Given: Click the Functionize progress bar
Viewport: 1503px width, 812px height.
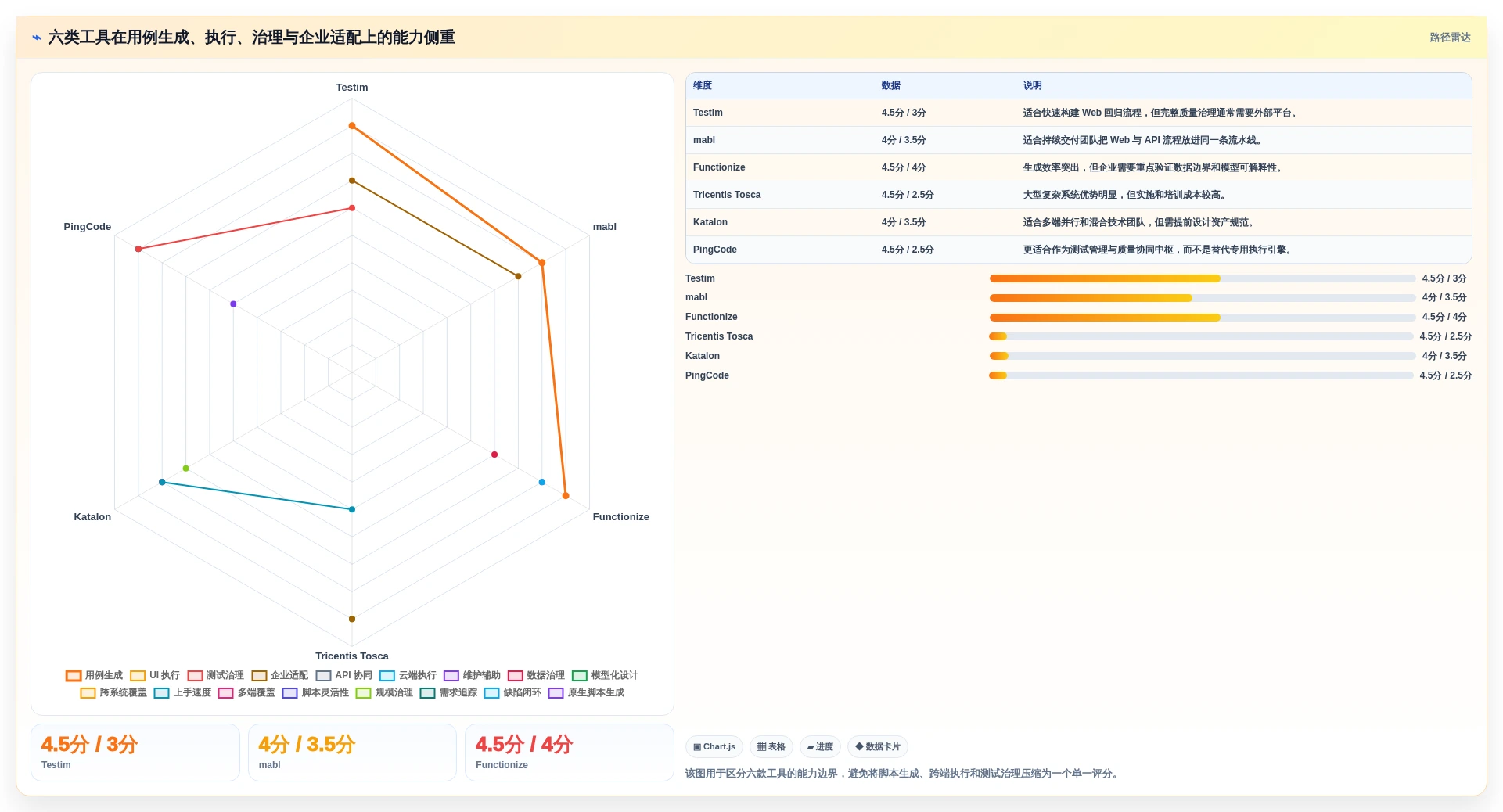Looking at the screenshot, I should [x=1202, y=317].
